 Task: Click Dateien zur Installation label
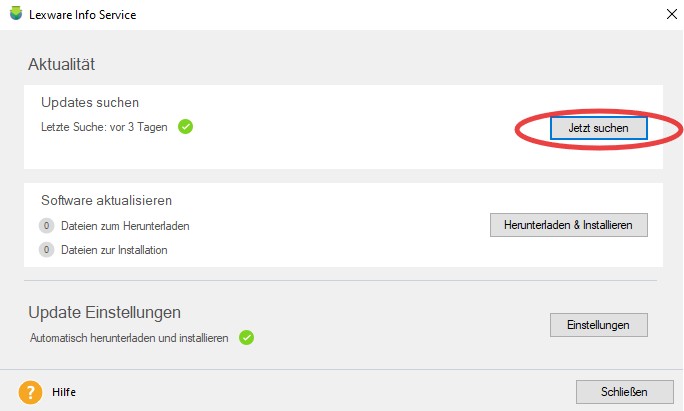[x=114, y=250]
